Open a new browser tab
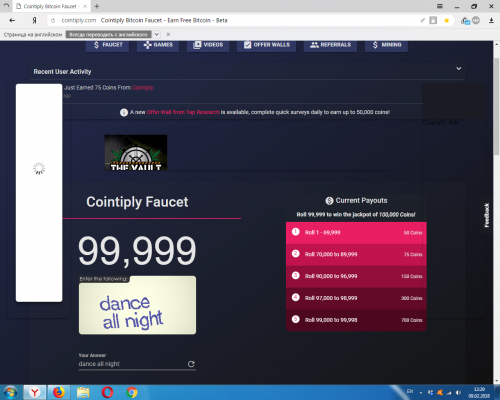 click(97, 6)
